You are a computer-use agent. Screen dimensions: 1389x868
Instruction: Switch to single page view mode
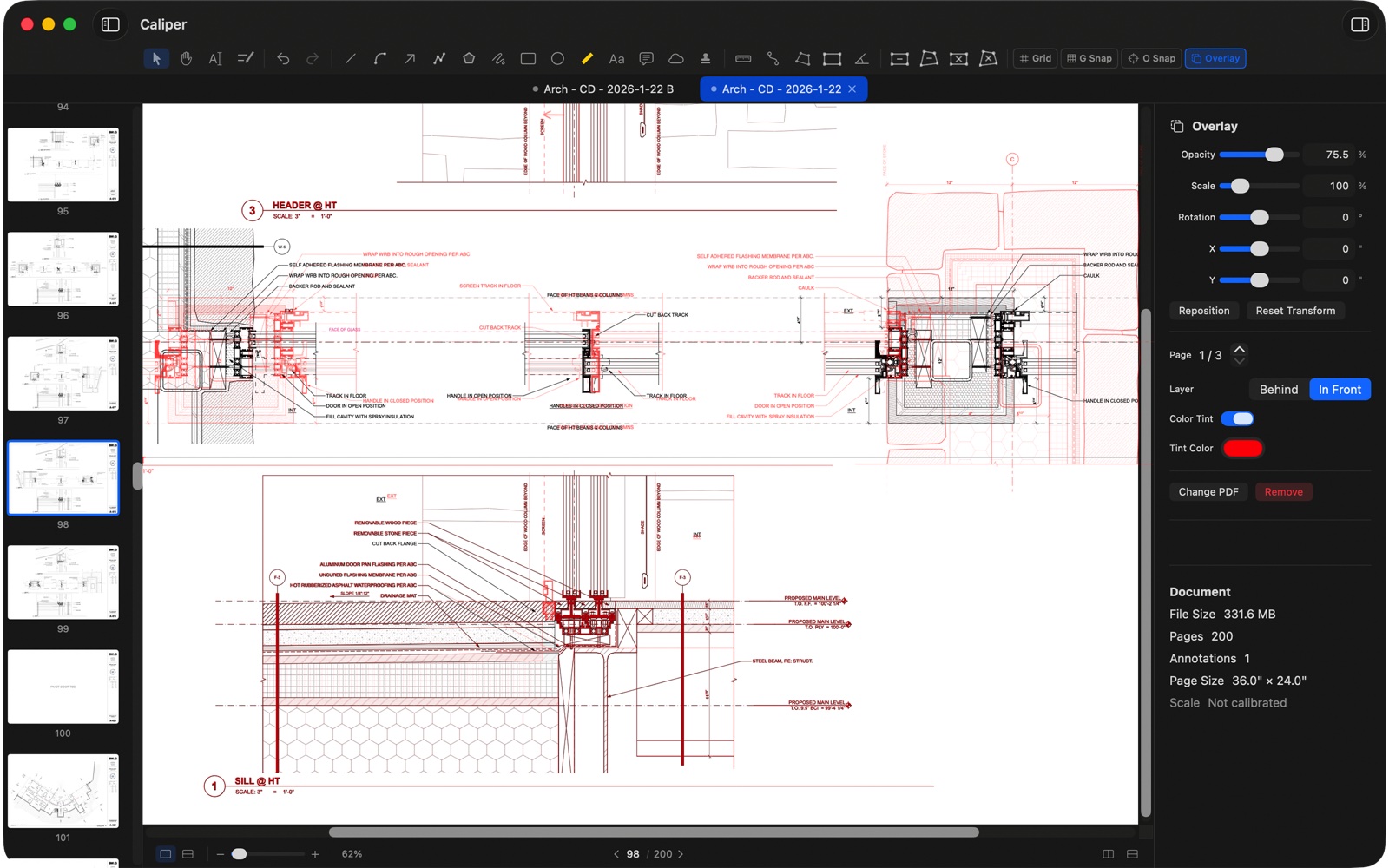(166, 854)
